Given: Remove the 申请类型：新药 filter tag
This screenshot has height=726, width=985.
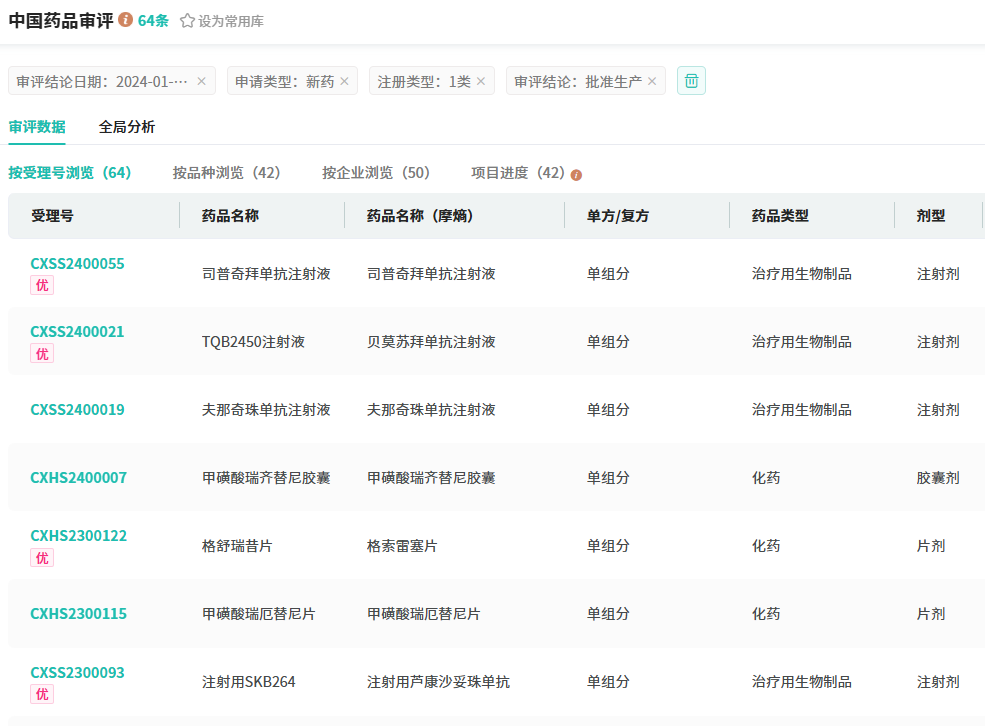Looking at the screenshot, I should (345, 82).
